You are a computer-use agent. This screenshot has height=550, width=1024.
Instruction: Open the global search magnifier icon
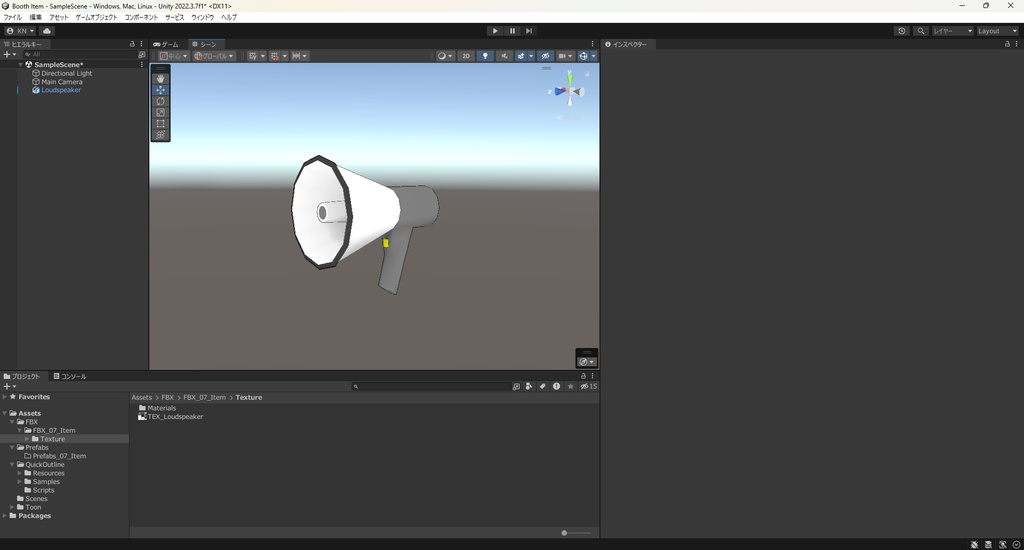pos(921,31)
